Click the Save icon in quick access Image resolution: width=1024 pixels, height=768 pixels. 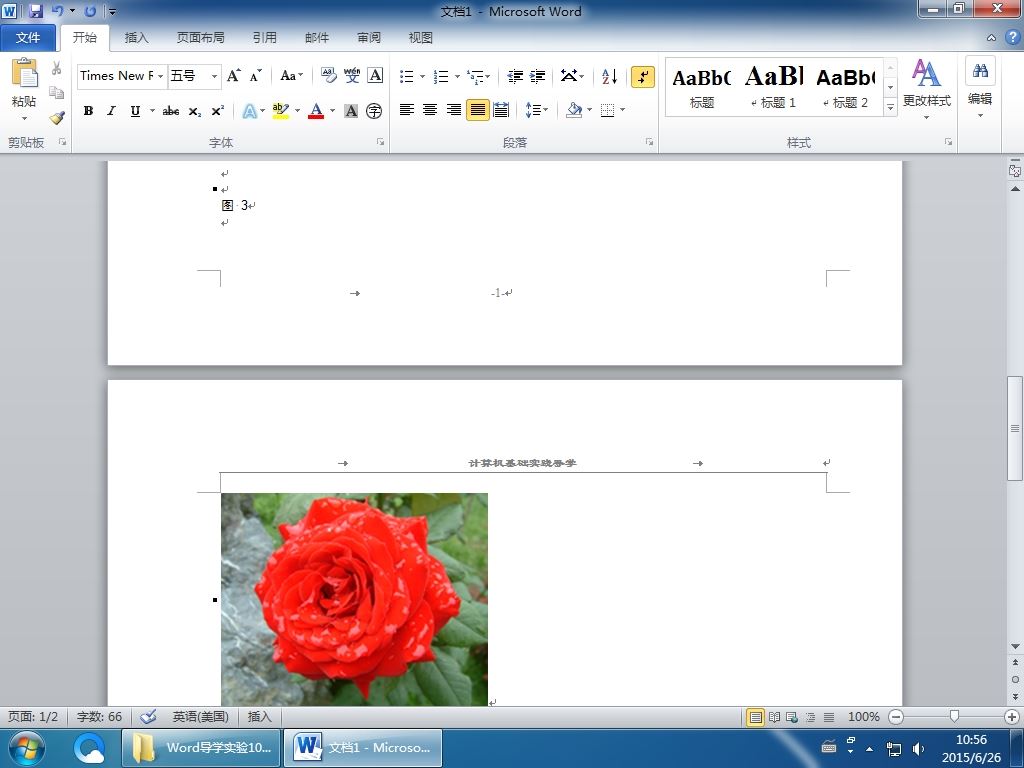(35, 11)
